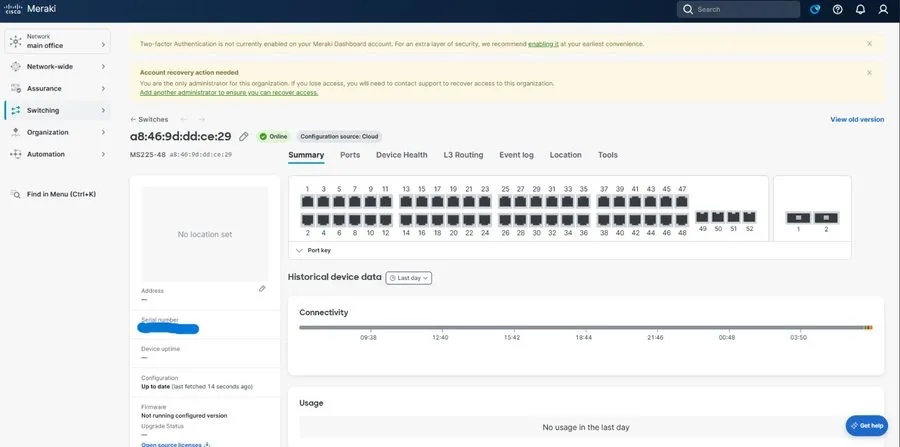Select switch port 36 icon

(584, 220)
